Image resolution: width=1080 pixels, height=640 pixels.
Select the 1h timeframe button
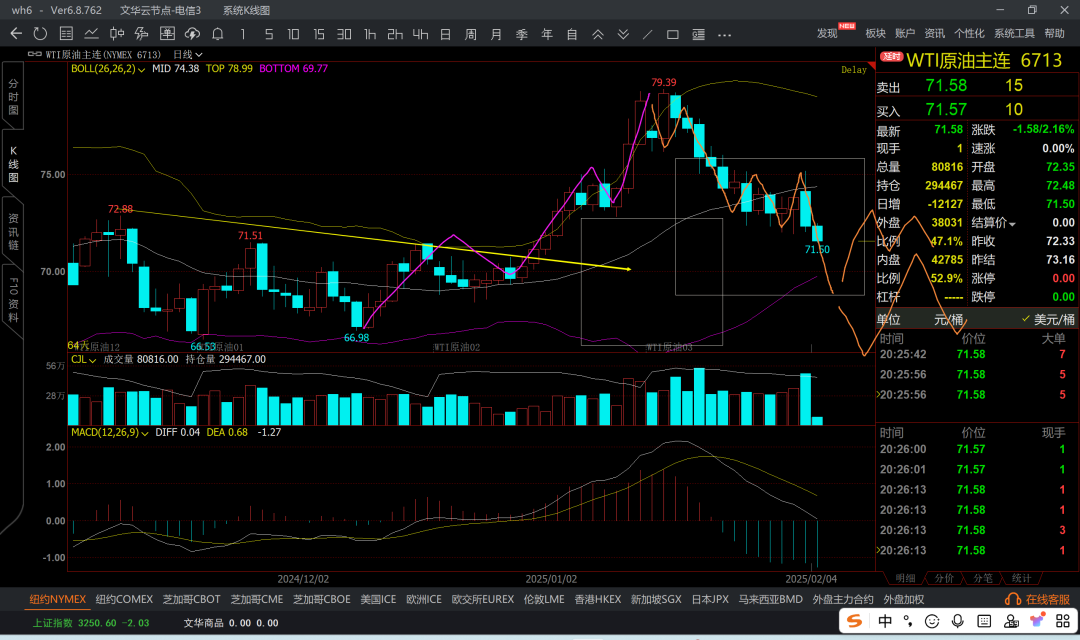(370, 34)
